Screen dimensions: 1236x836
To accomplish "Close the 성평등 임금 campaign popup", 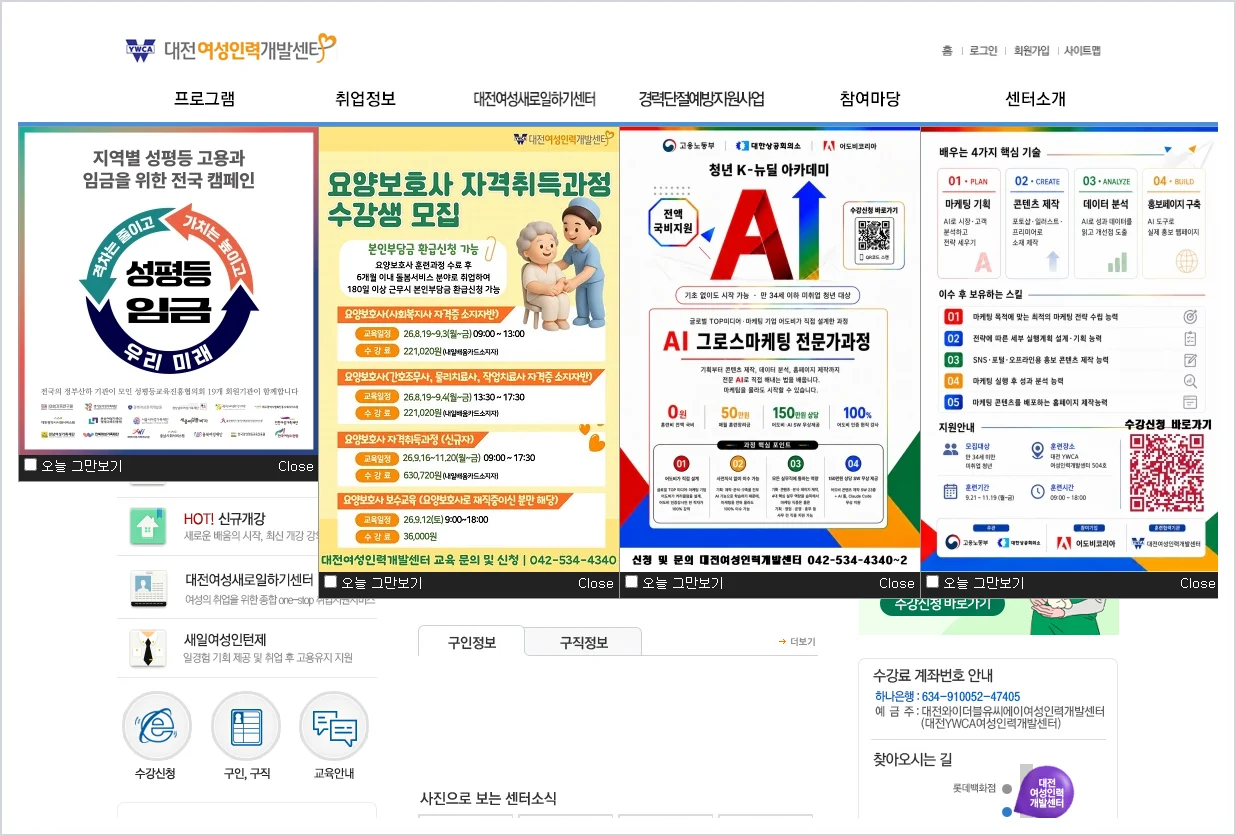I will 296,466.
